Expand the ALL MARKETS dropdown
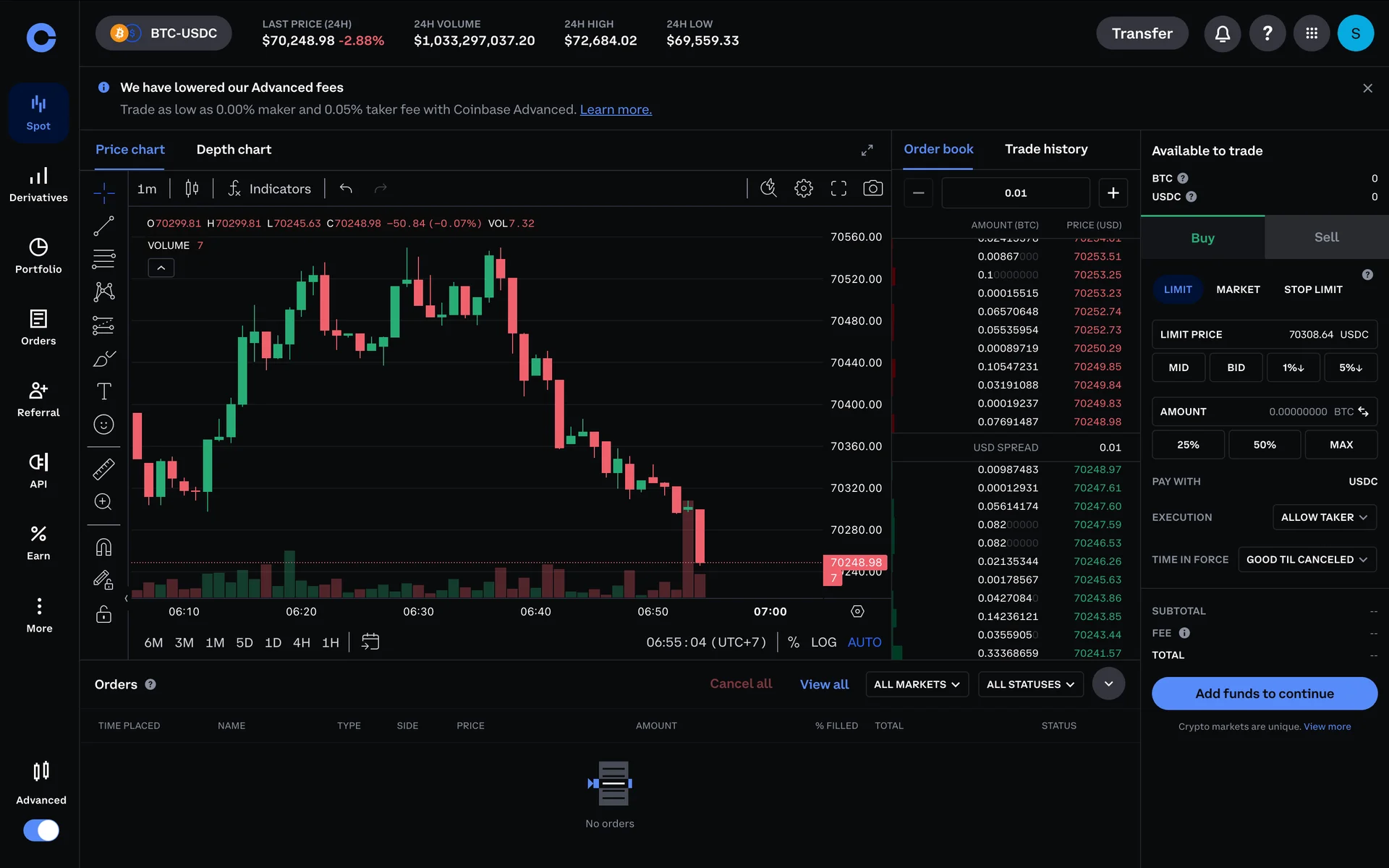 tap(917, 684)
